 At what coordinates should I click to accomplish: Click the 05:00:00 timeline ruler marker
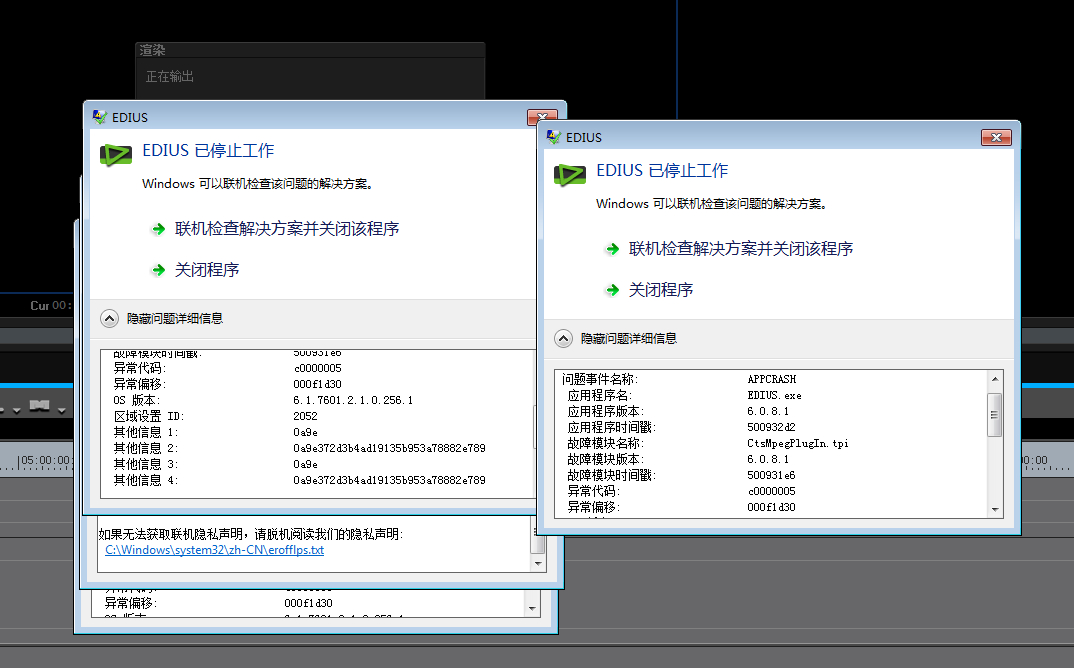pyautogui.click(x=45, y=460)
